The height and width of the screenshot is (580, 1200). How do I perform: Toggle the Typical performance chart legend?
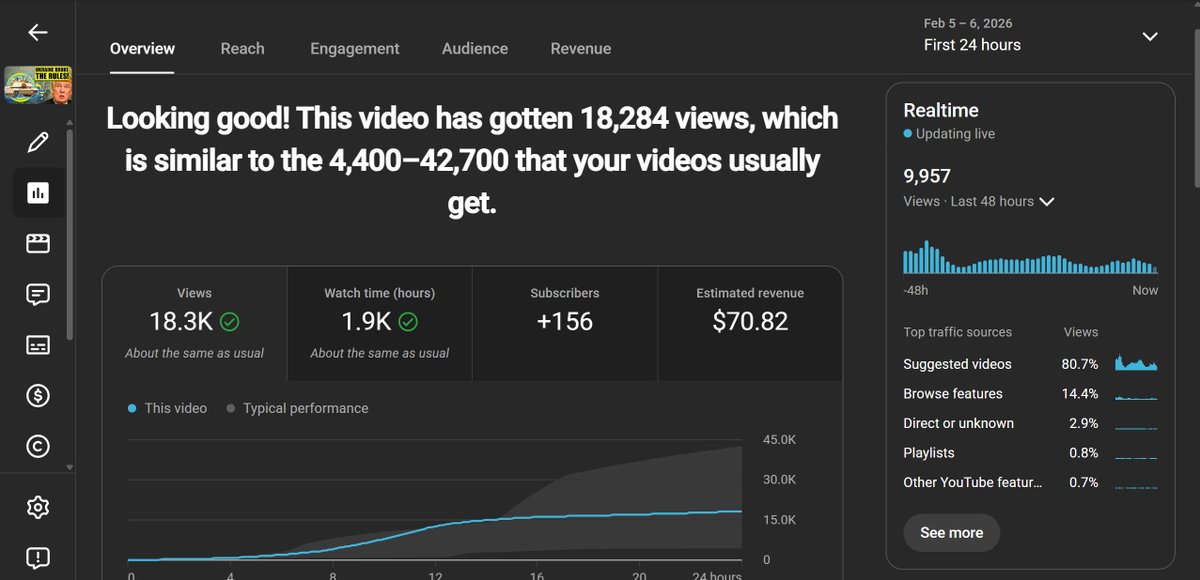(298, 408)
